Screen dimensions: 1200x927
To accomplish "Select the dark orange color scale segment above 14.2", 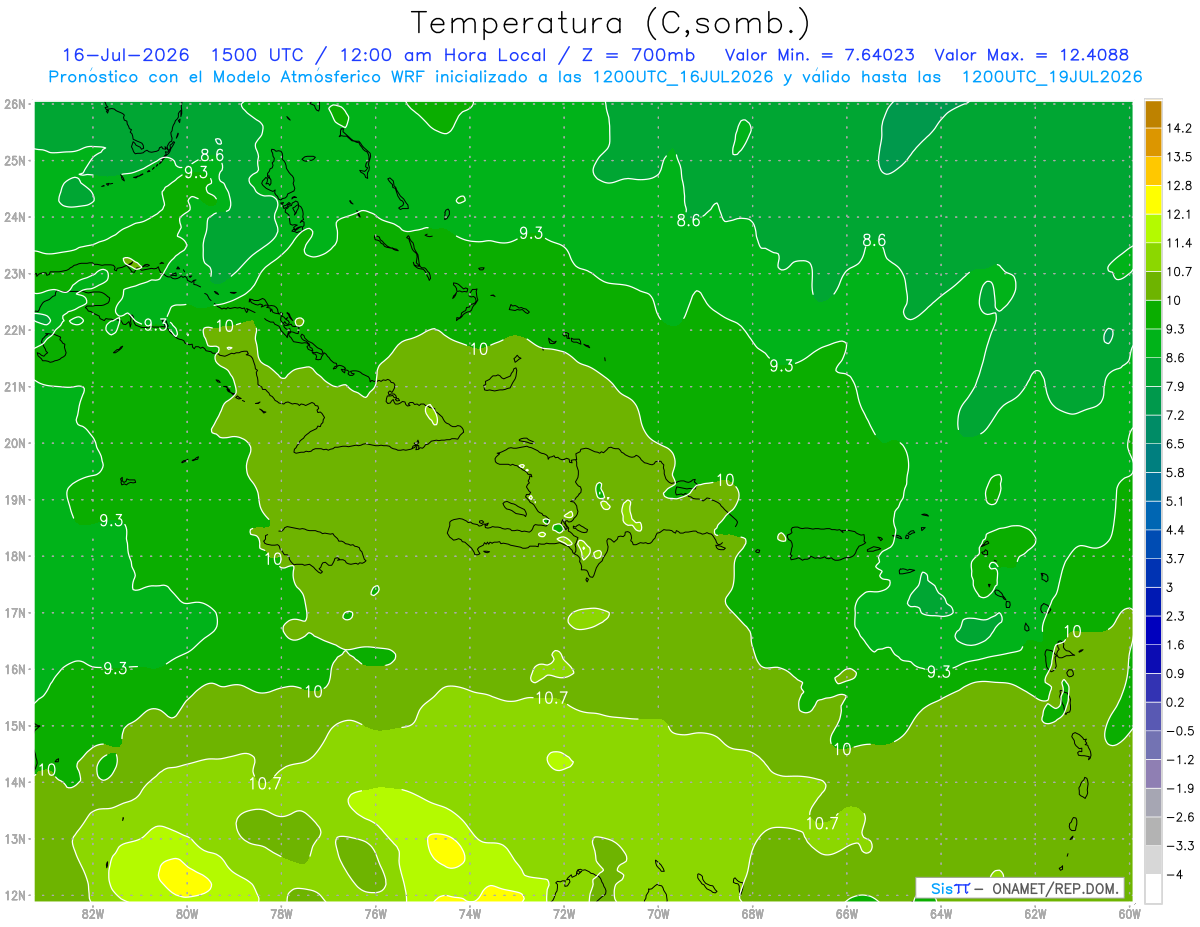I will click(x=1153, y=113).
